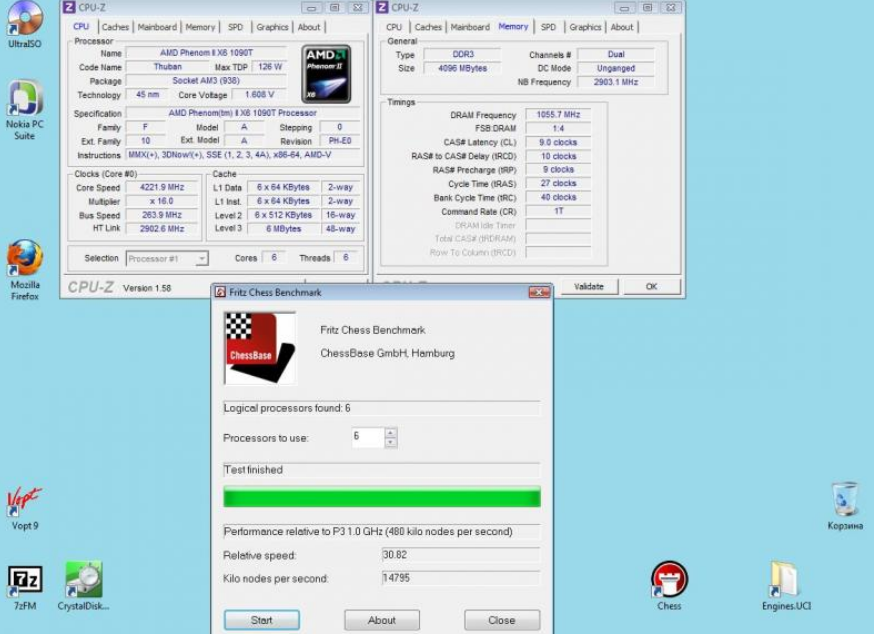Viewport: 874px width, 634px height.
Task: Click the Core Speed value 4221.9 MHz
Action: tap(162, 187)
